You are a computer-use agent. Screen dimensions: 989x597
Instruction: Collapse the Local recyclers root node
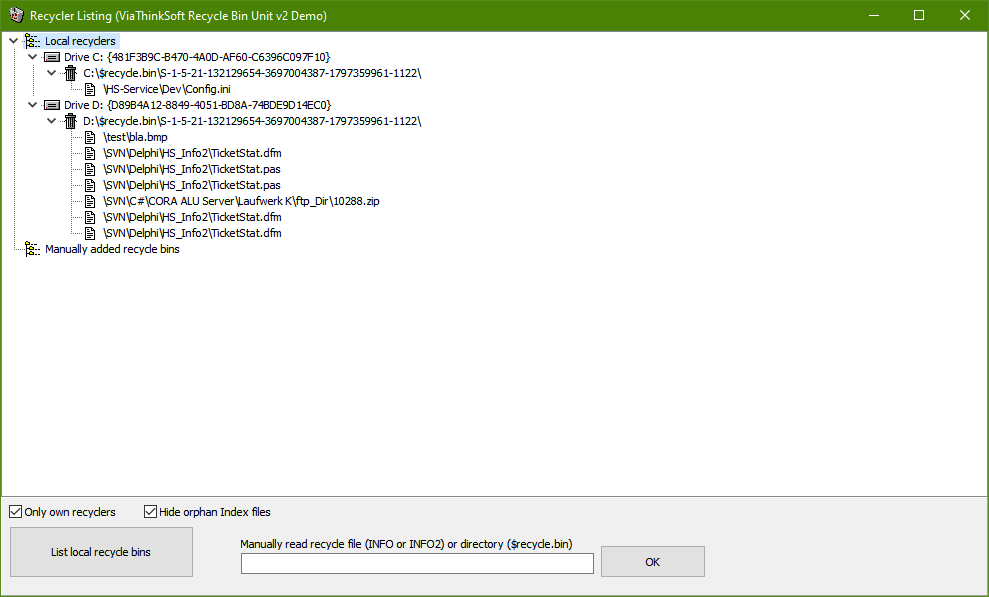13,41
